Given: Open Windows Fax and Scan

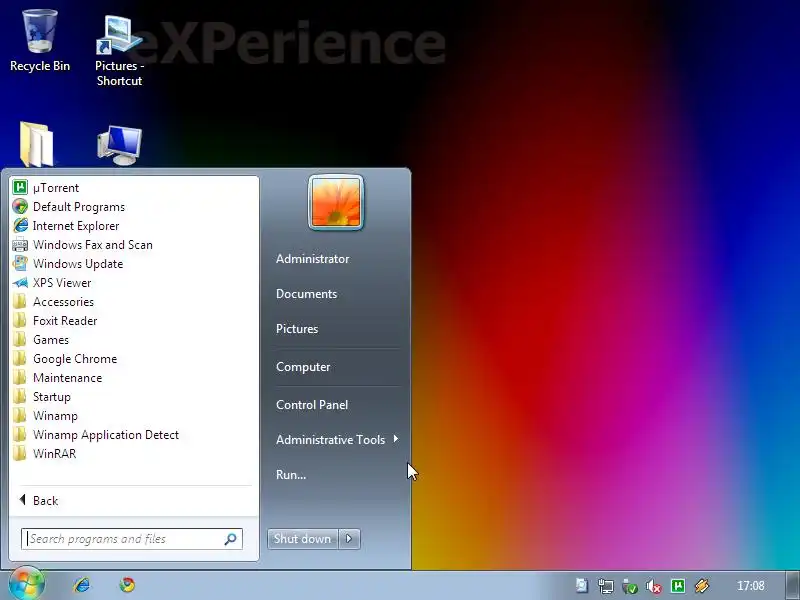Looking at the screenshot, I should 133,245.
